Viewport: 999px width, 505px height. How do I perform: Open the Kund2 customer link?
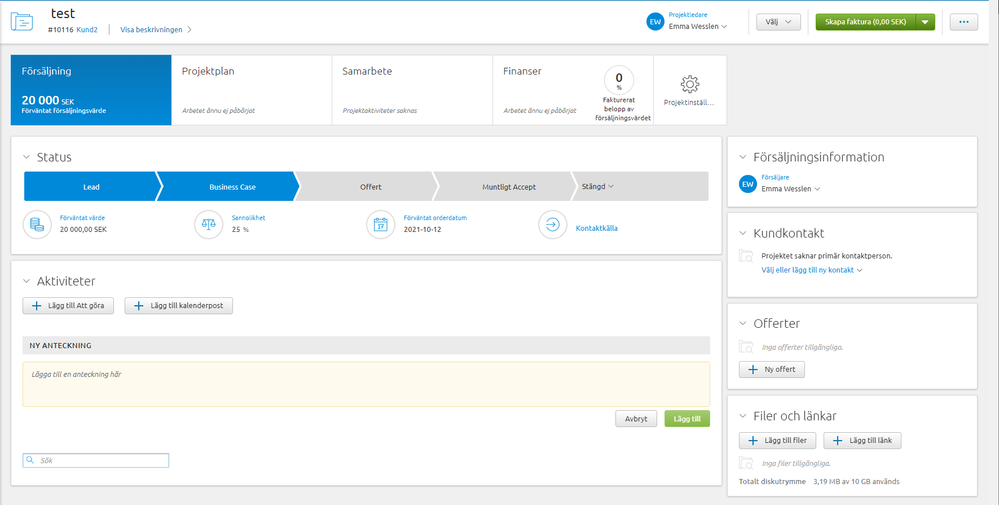pos(87,30)
